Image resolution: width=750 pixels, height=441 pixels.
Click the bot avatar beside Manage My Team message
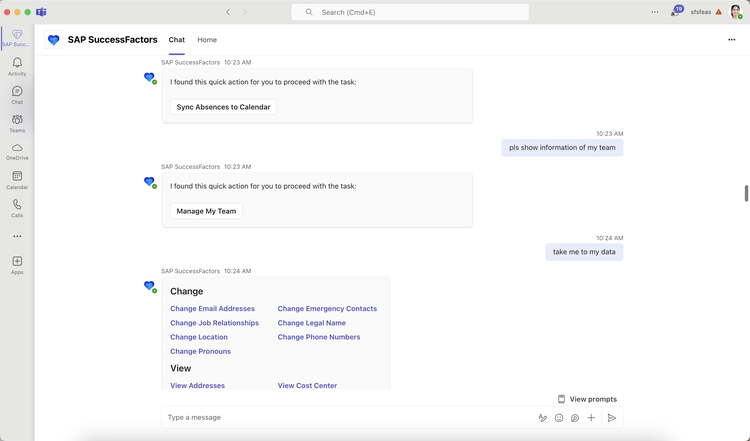tap(150, 183)
